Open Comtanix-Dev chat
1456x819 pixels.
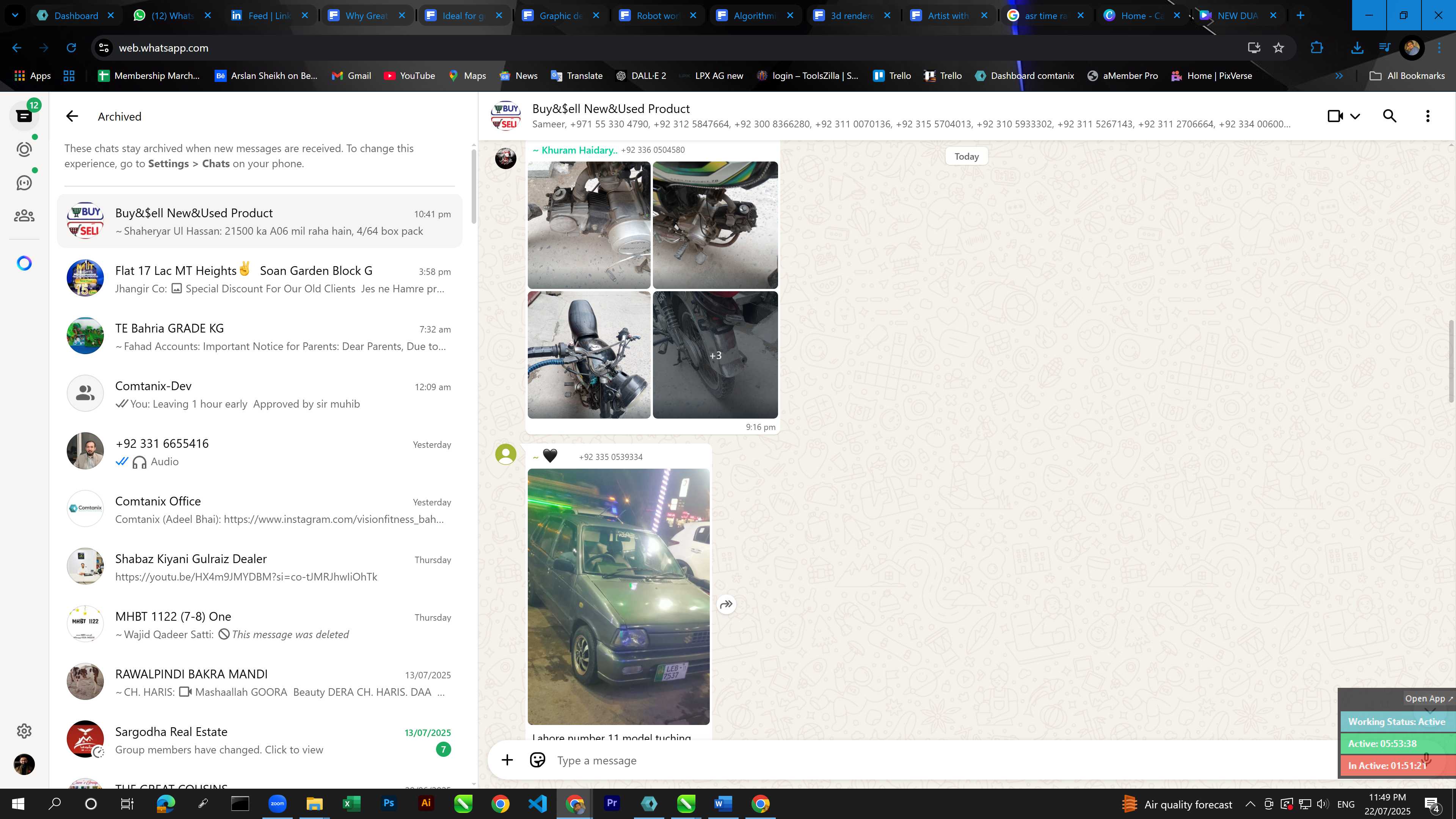click(259, 394)
